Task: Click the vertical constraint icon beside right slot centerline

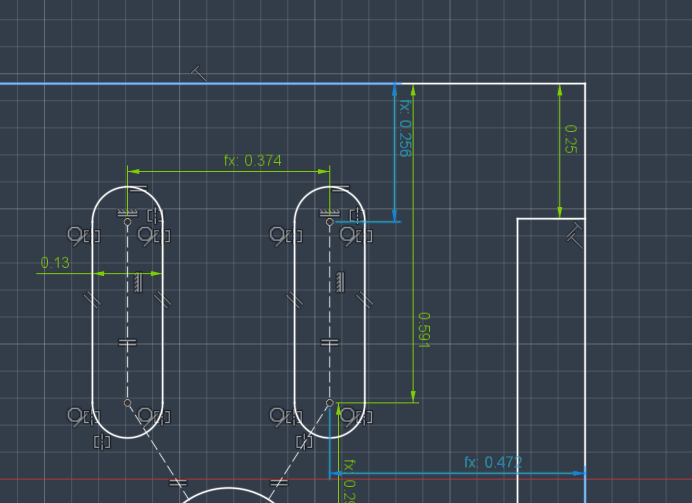Action: point(340,282)
